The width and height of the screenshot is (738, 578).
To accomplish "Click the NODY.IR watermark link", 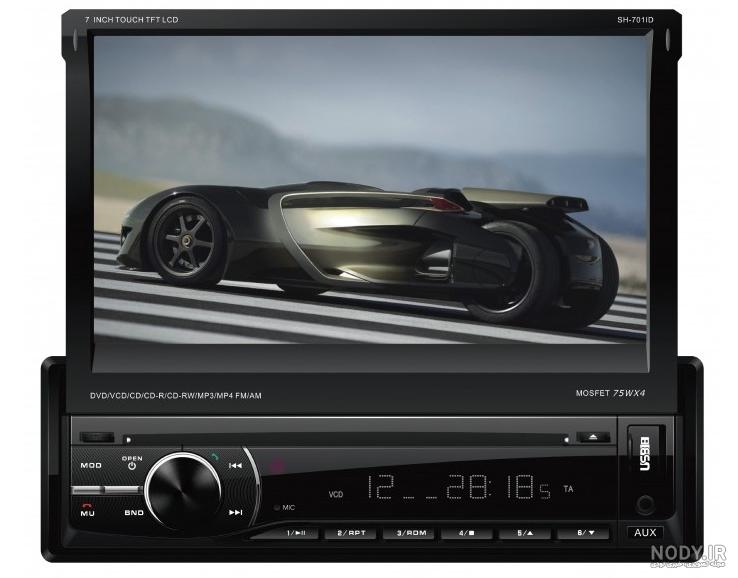I will pos(688,554).
